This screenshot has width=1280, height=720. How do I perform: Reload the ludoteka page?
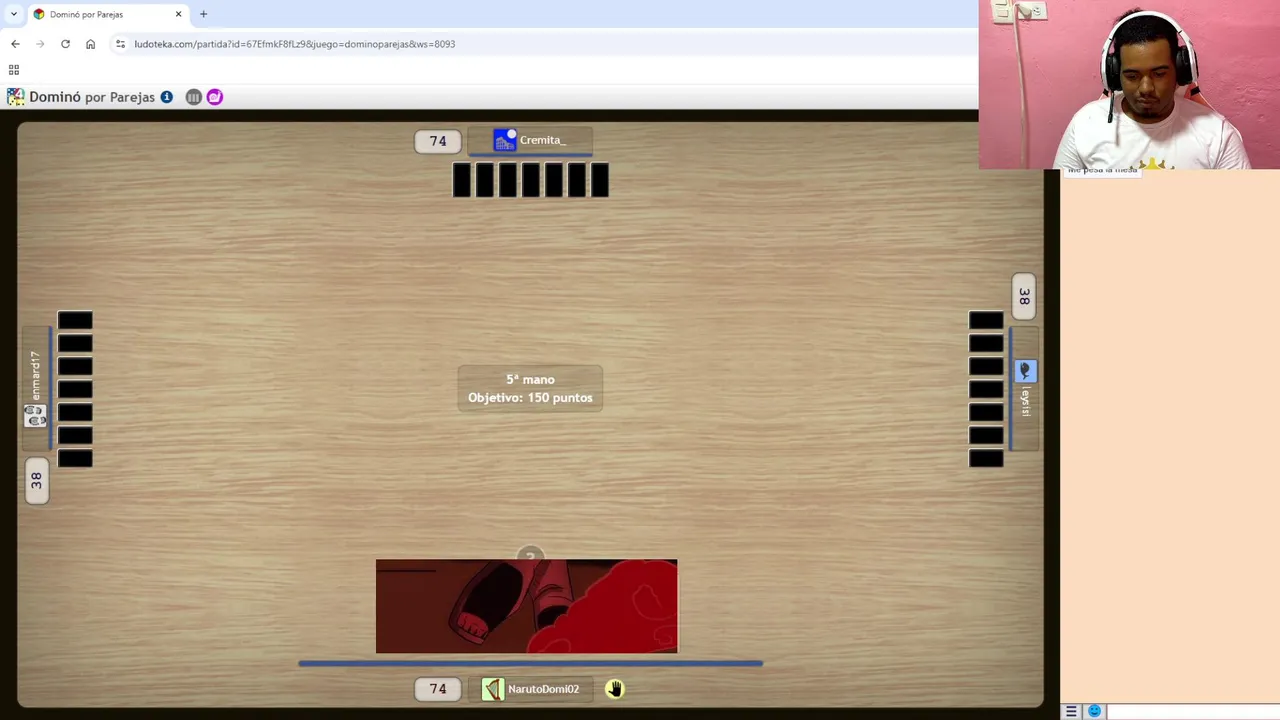tap(65, 44)
